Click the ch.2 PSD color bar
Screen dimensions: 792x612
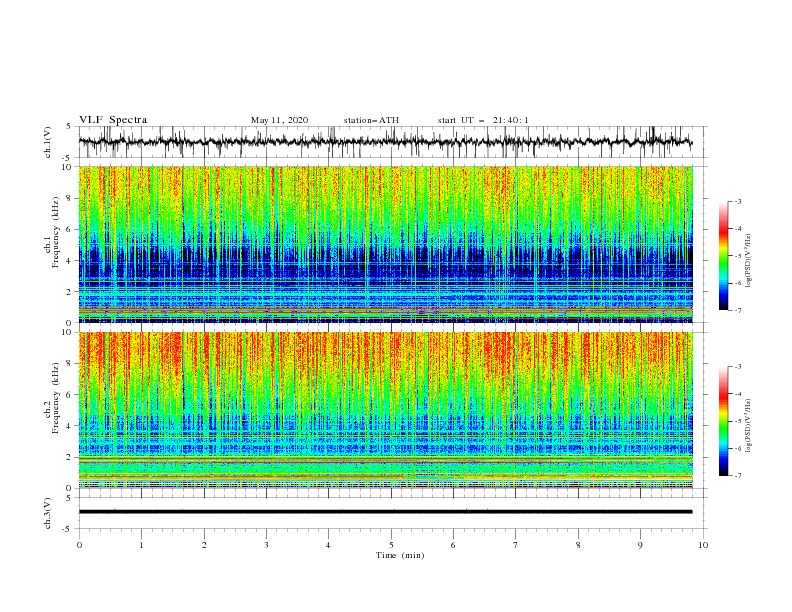pos(723,421)
